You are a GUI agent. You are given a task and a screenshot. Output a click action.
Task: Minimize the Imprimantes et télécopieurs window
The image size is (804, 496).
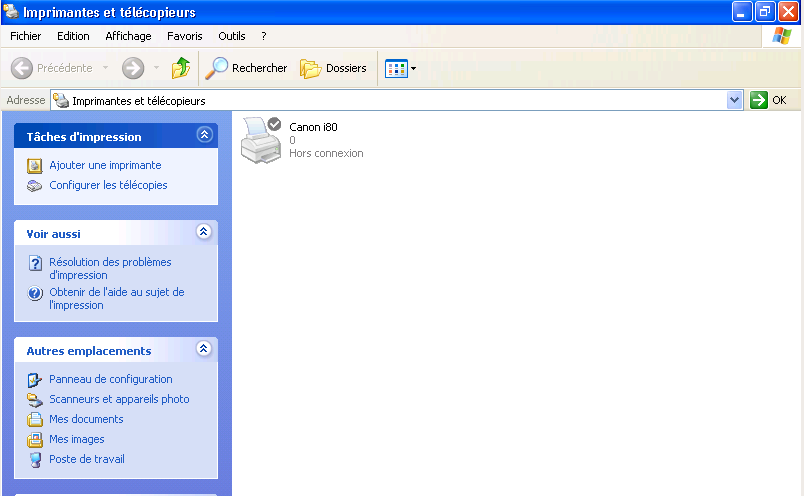[x=742, y=12]
